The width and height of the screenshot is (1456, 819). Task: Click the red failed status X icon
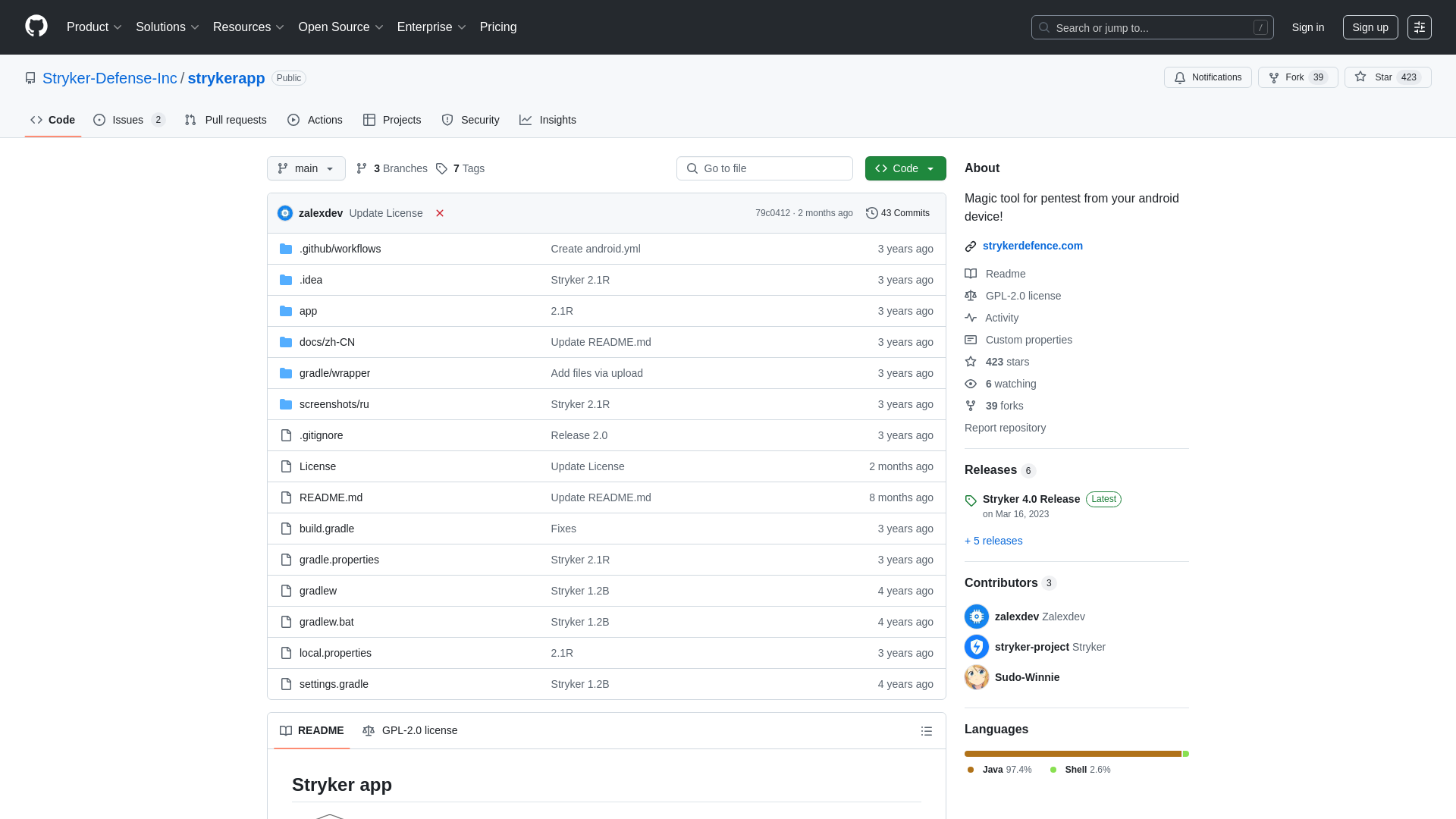[x=440, y=213]
